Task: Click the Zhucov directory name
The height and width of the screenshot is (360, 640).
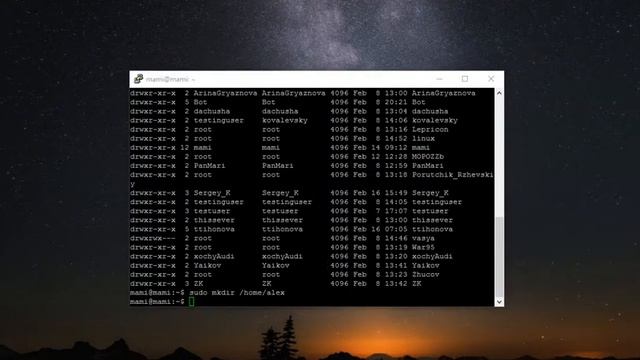Action: coord(425,274)
